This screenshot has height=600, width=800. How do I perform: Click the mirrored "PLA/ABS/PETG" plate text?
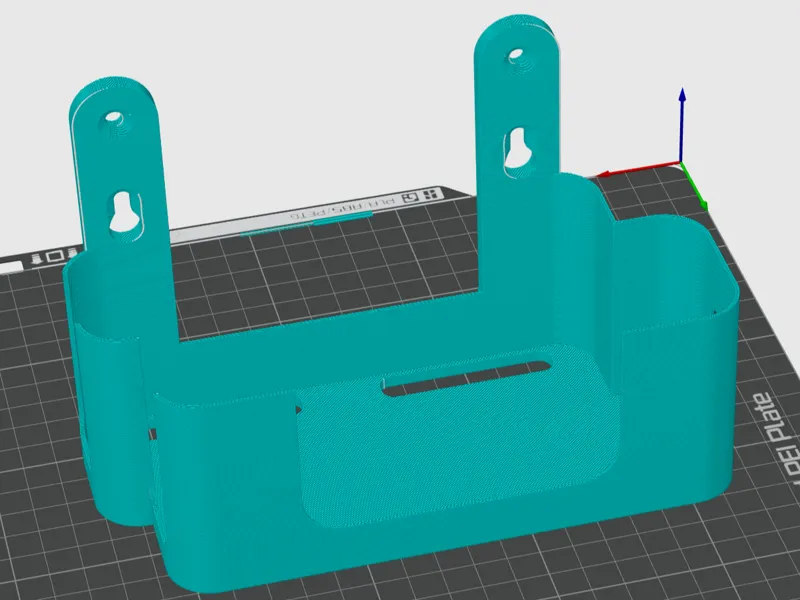342,208
